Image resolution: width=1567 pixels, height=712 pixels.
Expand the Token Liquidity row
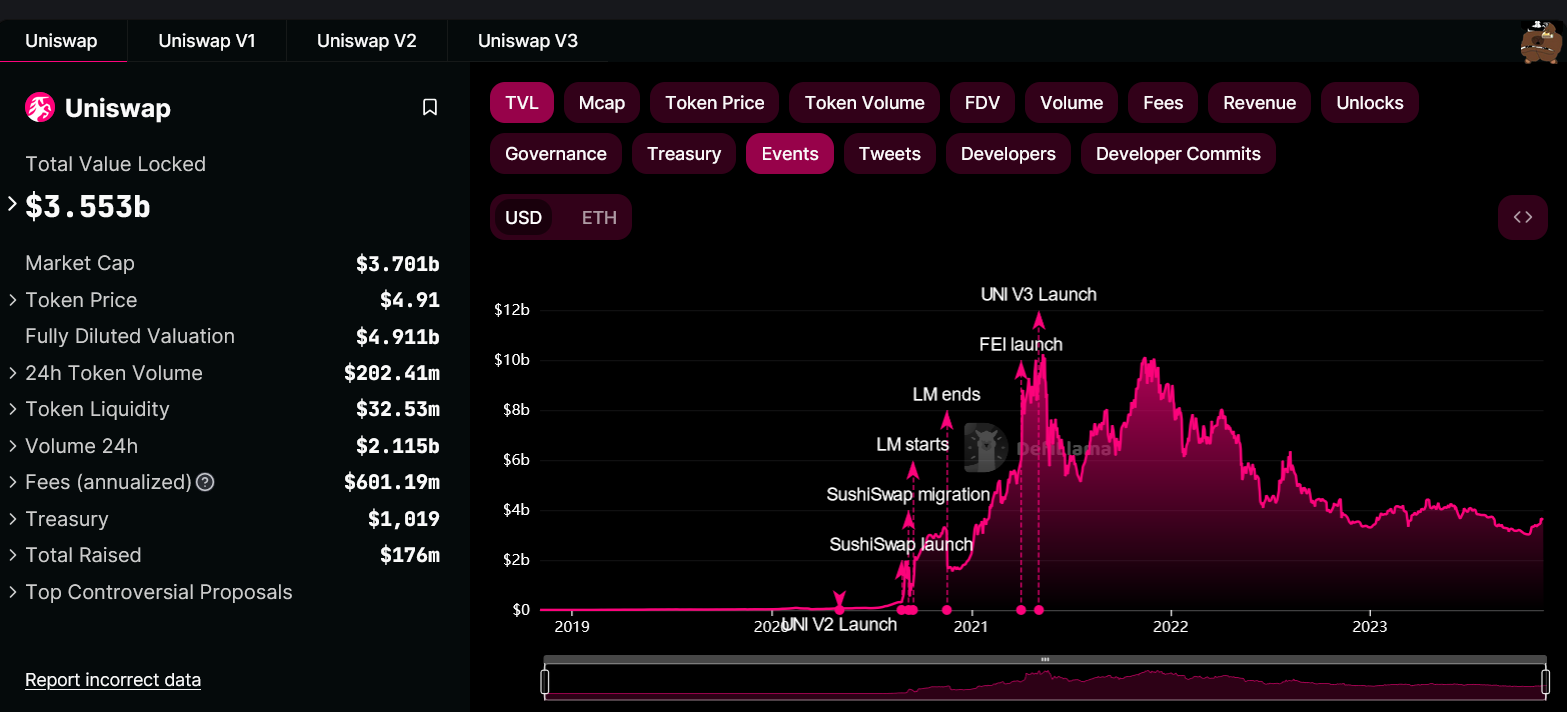(12, 409)
